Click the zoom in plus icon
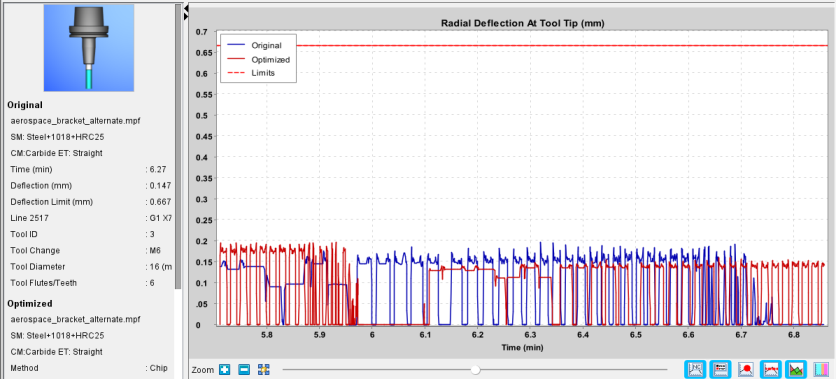The width and height of the screenshot is (836, 379). [224, 369]
